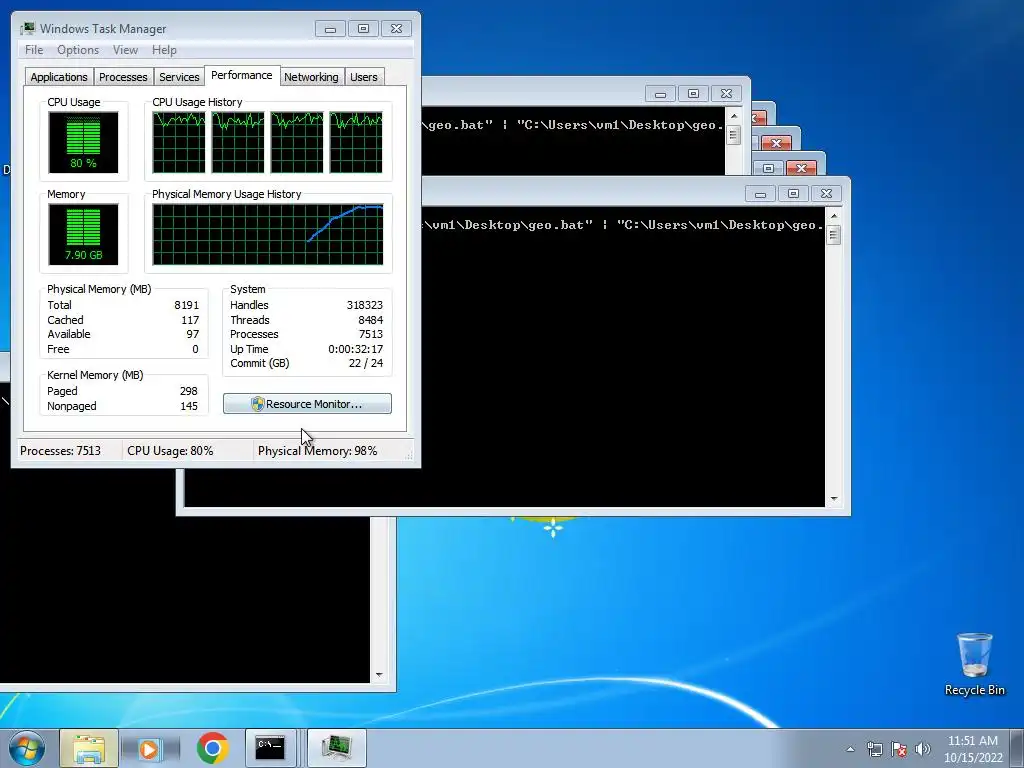The image size is (1024, 768).
Task: Click the Up Time value 0:00:32:17
Action: coord(355,349)
